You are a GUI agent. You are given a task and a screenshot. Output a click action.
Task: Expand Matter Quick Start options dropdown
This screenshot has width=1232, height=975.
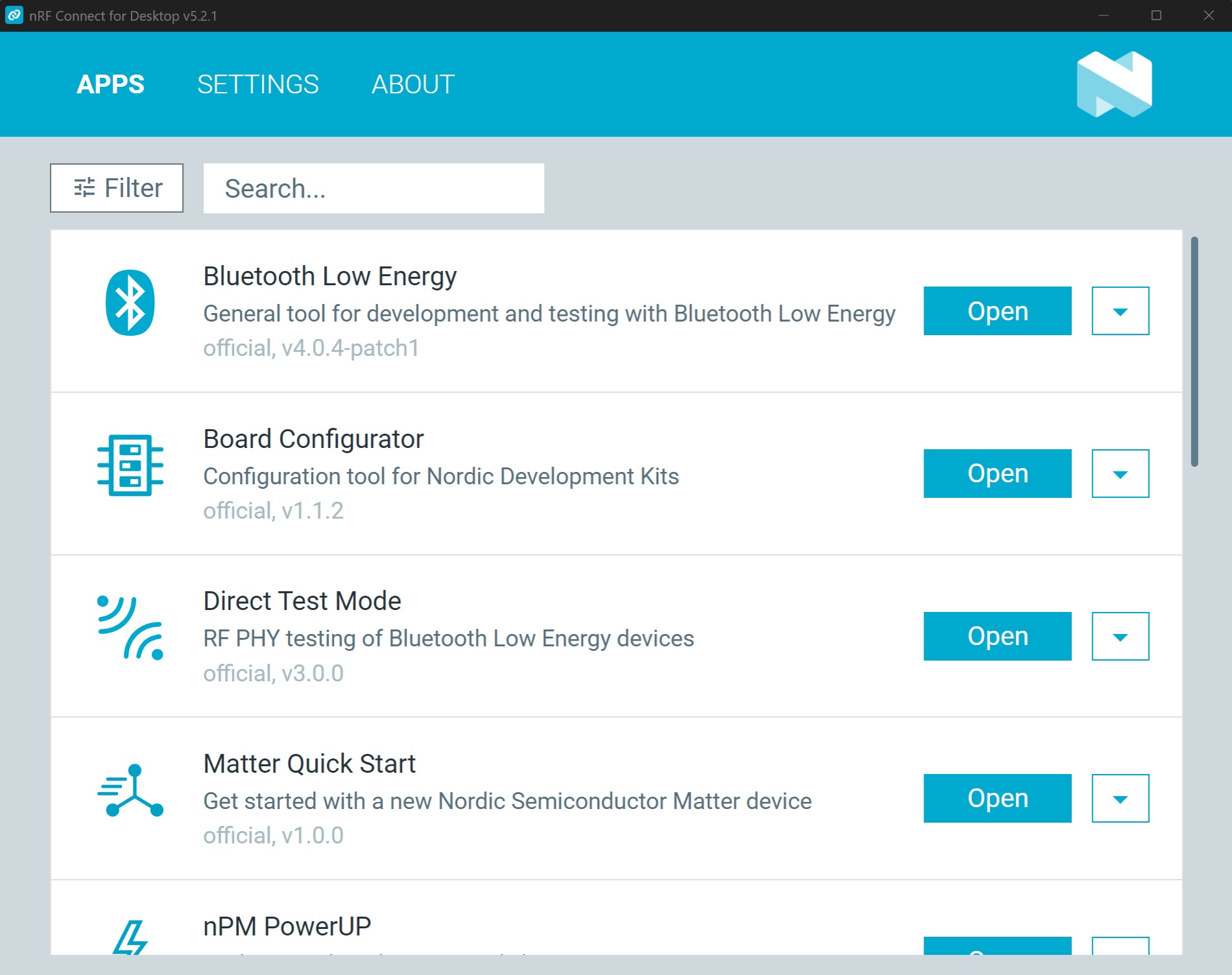pos(1120,799)
